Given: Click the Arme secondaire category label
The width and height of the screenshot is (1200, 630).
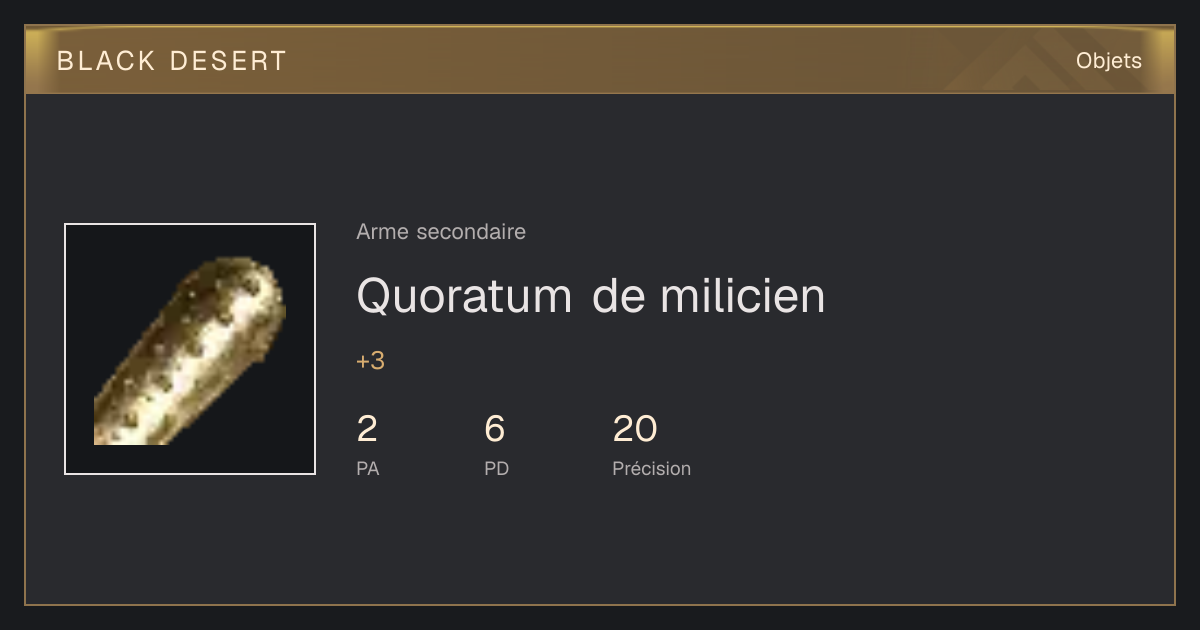Looking at the screenshot, I should point(441,232).
